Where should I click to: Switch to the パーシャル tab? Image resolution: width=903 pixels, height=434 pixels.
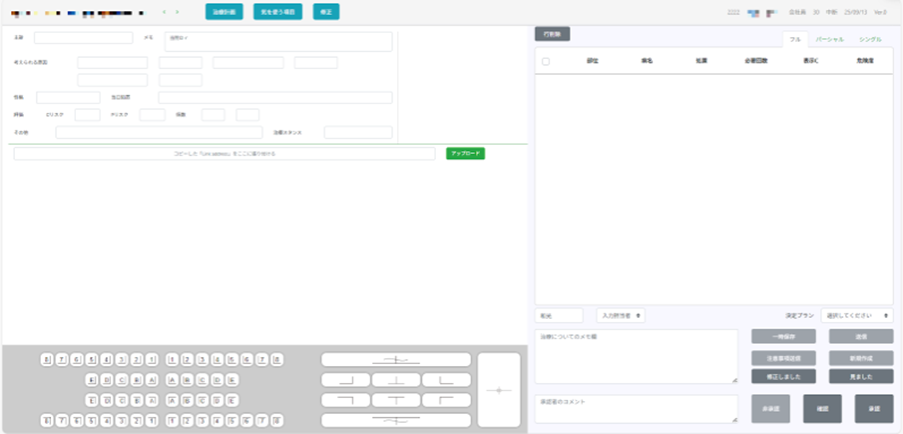pos(829,39)
